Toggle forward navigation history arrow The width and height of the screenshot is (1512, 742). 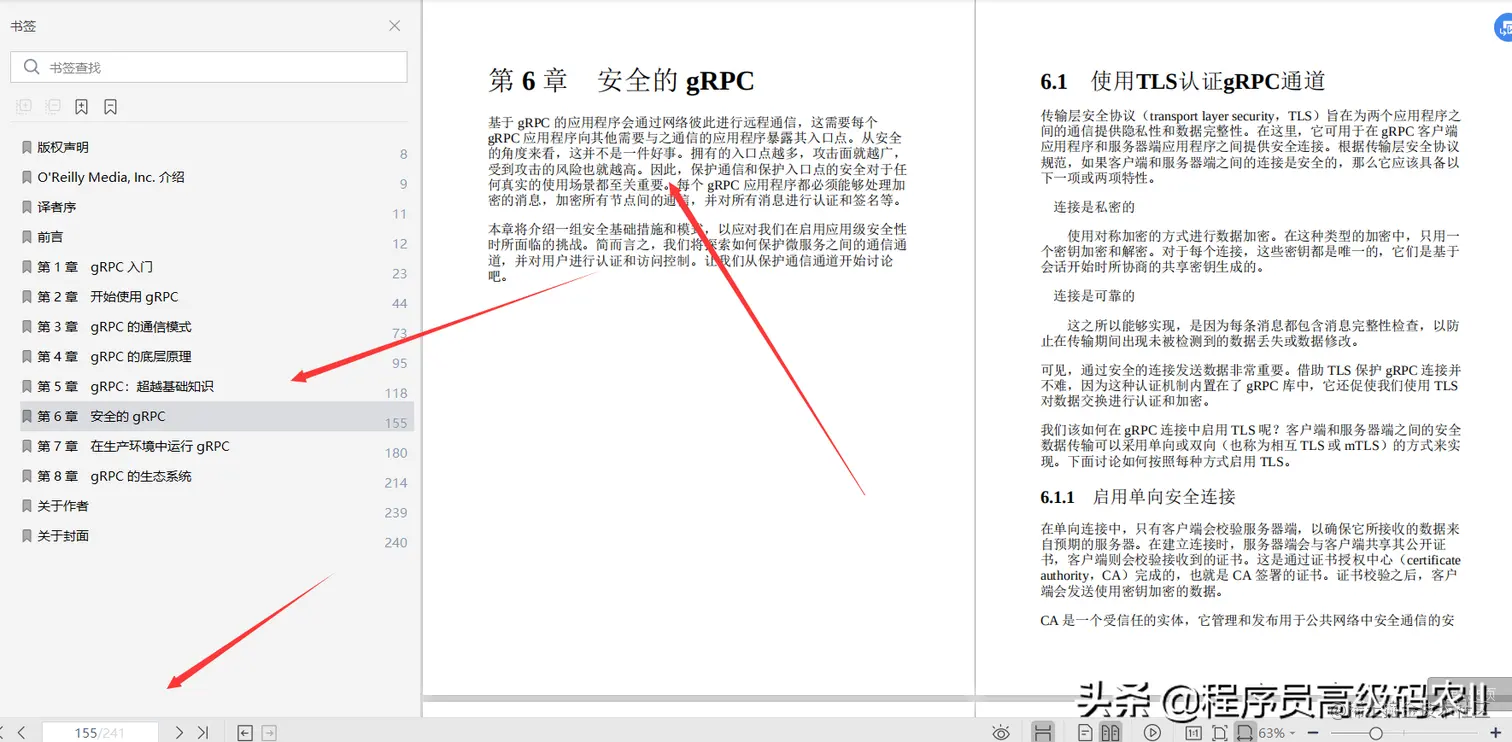(x=267, y=731)
